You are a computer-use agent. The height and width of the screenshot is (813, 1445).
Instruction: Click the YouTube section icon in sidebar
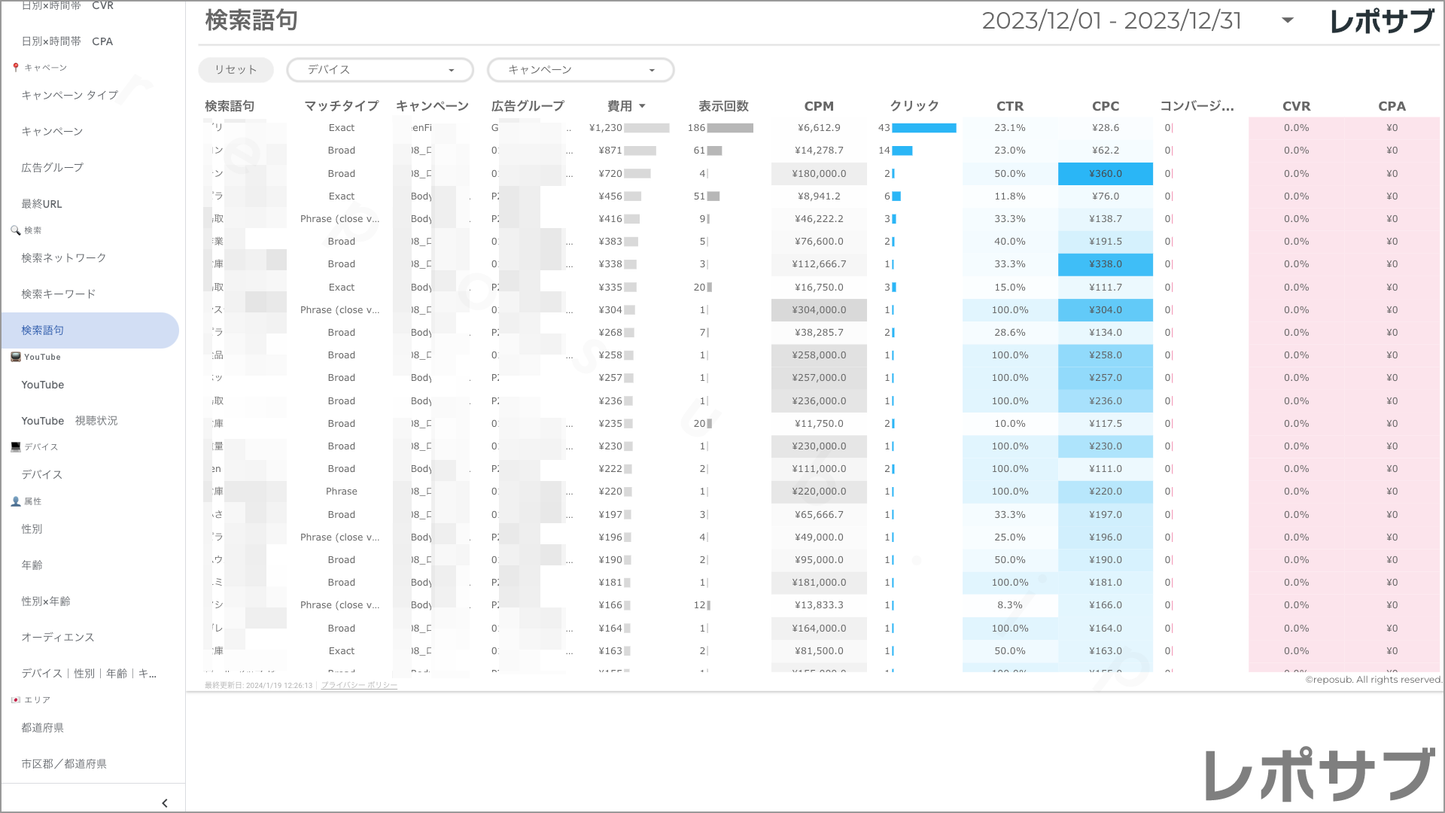15,357
